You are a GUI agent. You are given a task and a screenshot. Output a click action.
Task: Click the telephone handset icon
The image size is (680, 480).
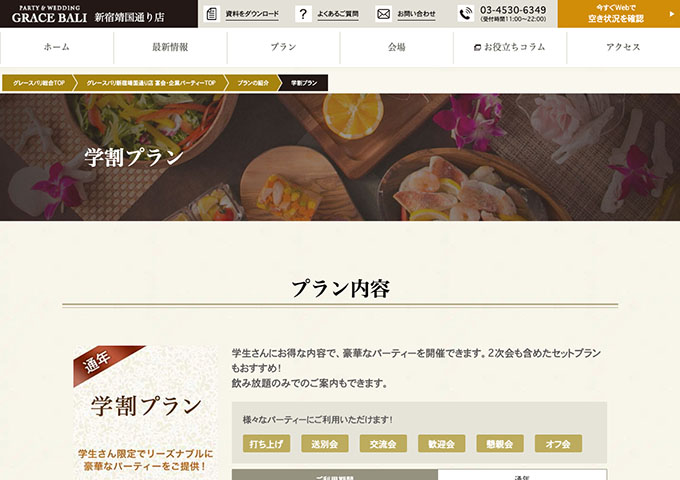[x=466, y=14]
